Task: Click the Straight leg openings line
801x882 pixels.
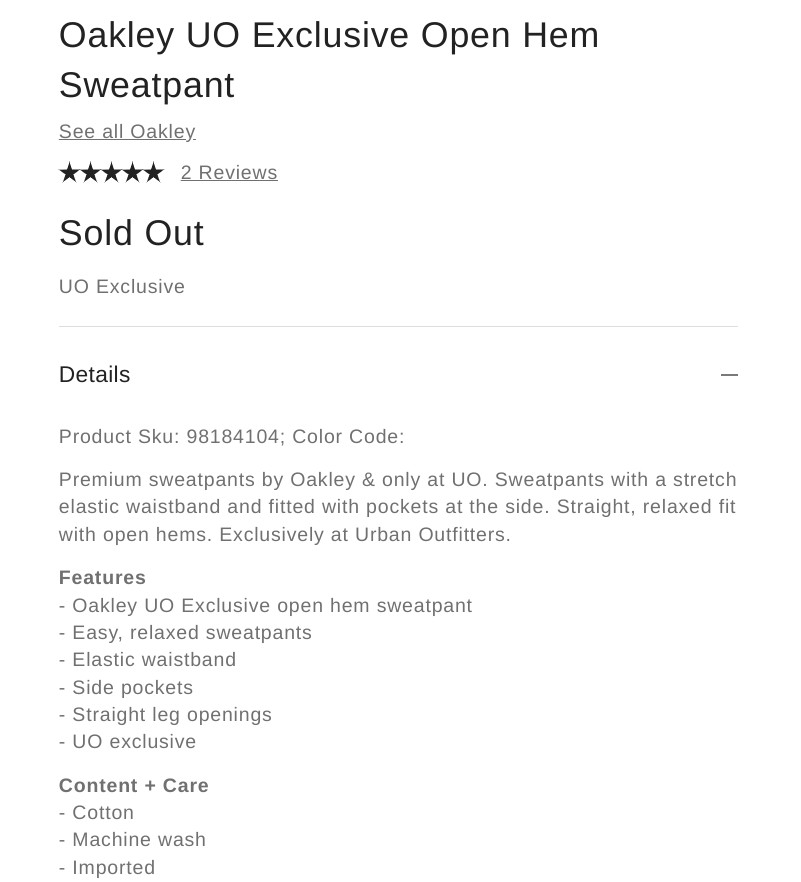Action: [x=166, y=715]
